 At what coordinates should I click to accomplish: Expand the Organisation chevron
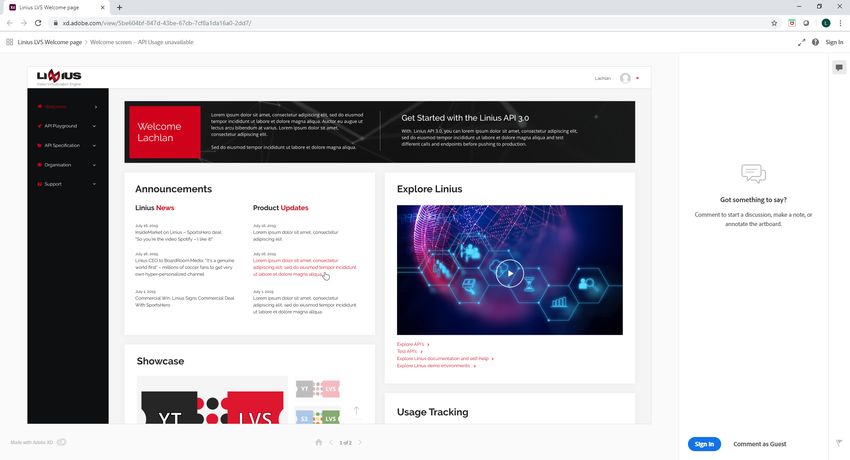click(94, 165)
